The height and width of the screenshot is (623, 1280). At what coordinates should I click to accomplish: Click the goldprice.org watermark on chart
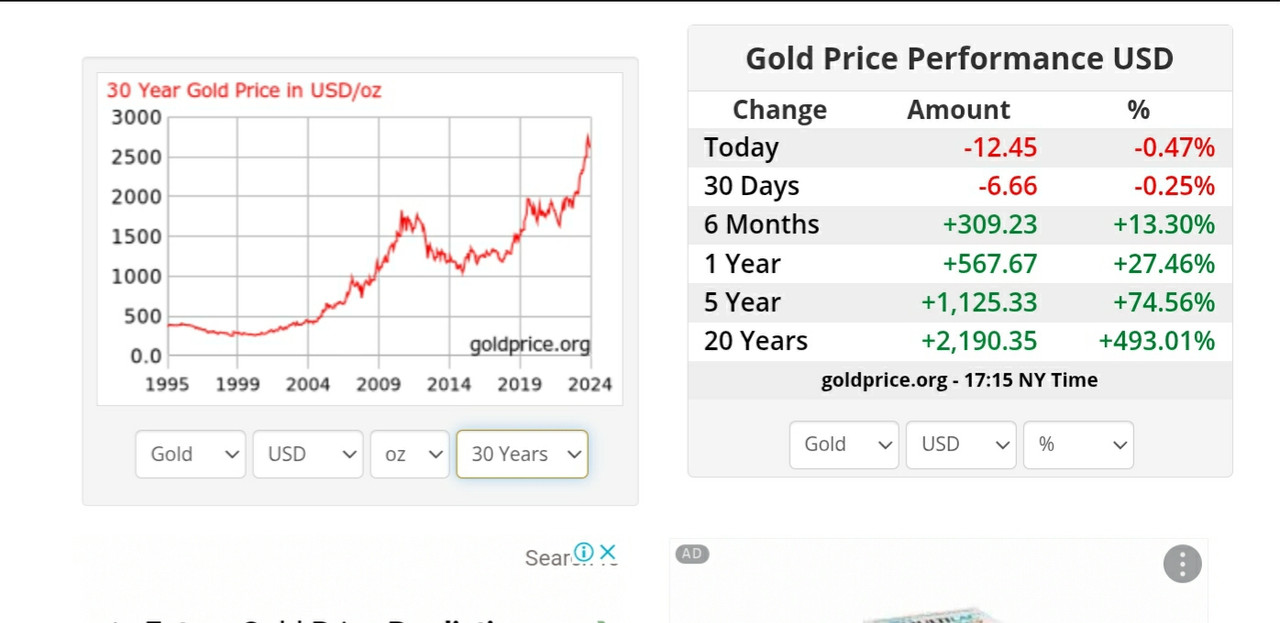click(530, 345)
